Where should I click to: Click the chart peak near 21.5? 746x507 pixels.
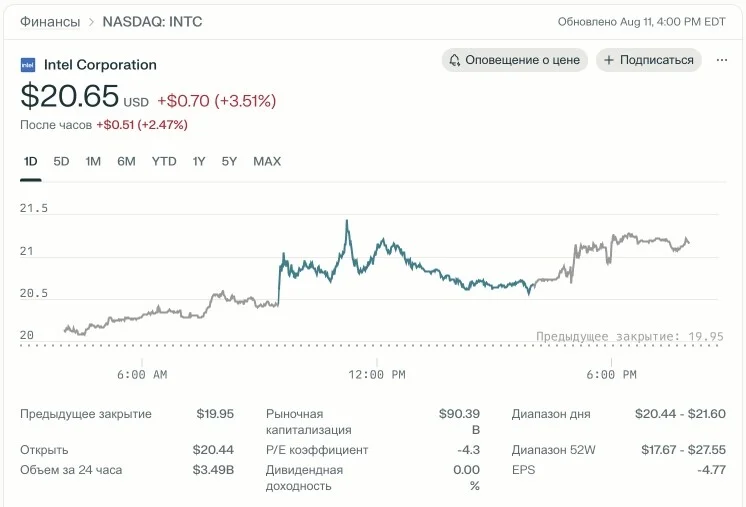(347, 221)
